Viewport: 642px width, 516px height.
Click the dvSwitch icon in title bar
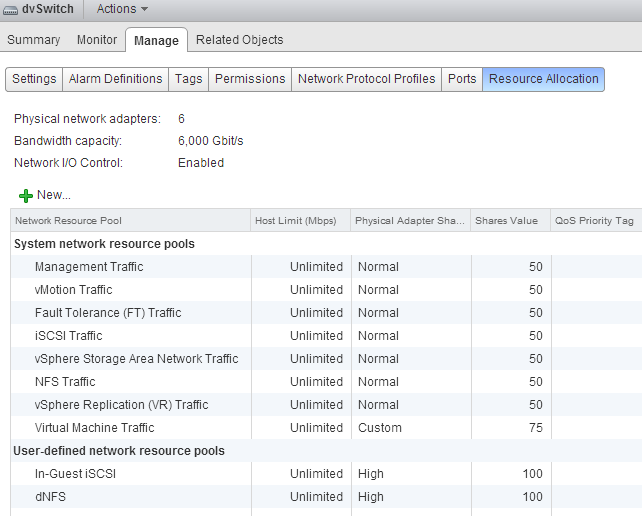[10, 9]
